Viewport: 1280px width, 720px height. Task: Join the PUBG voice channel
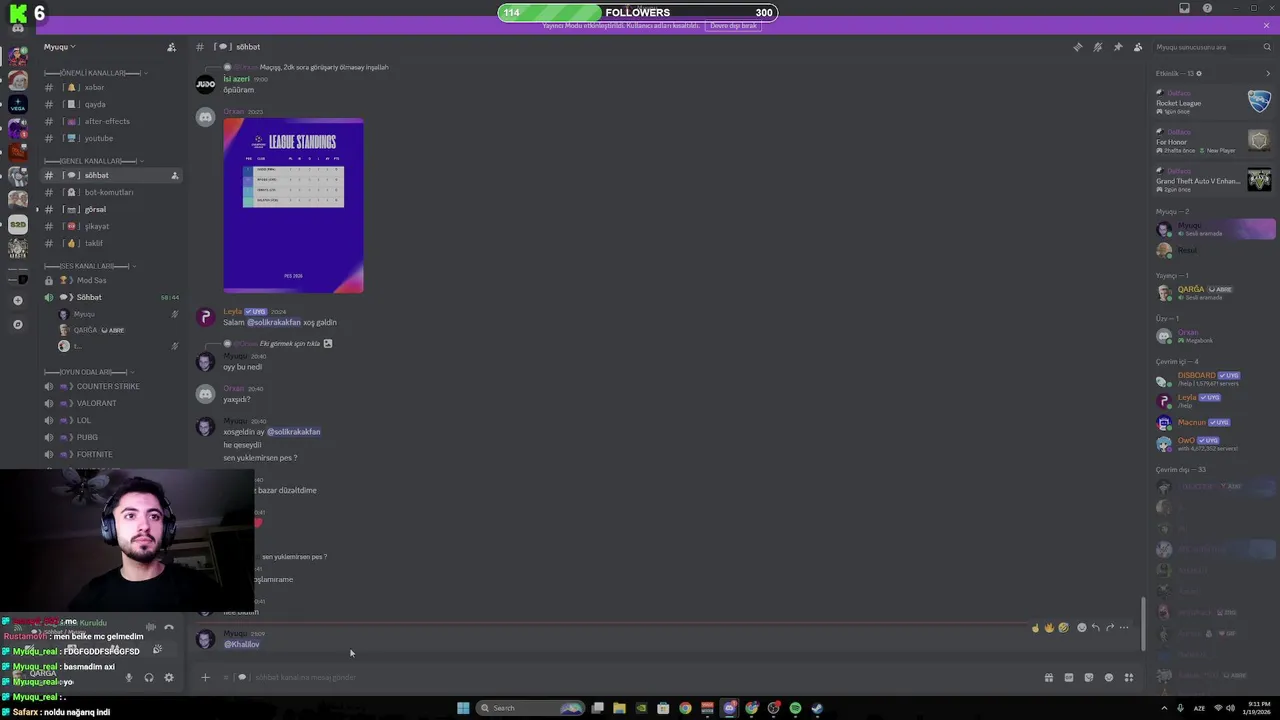[110, 437]
